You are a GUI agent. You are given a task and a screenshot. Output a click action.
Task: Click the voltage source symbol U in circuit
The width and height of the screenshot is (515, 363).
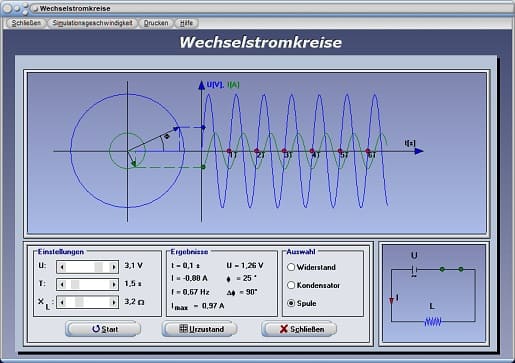[x=414, y=269]
